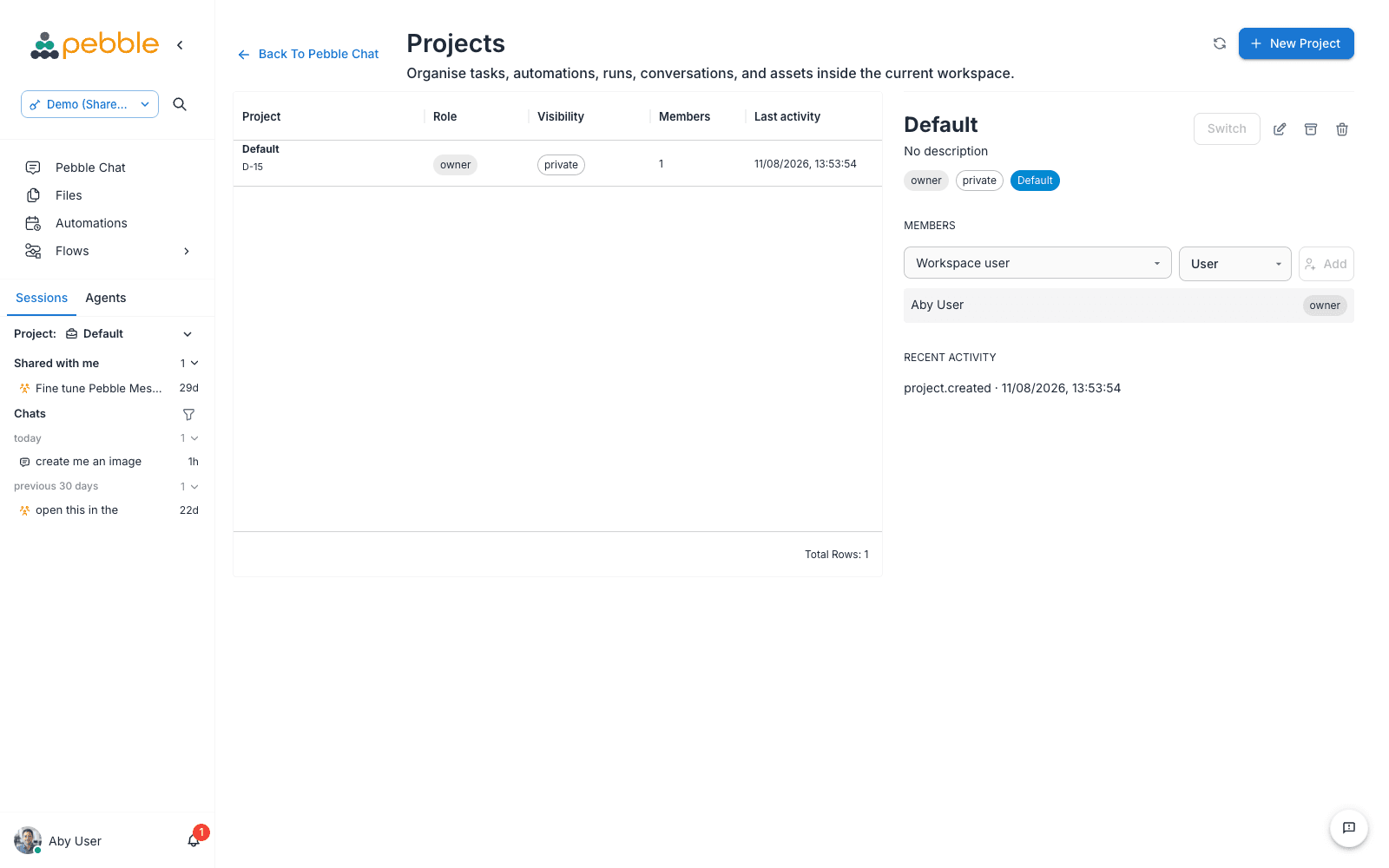Click the Aby User member row
The image size is (1389, 868).
tap(1129, 306)
